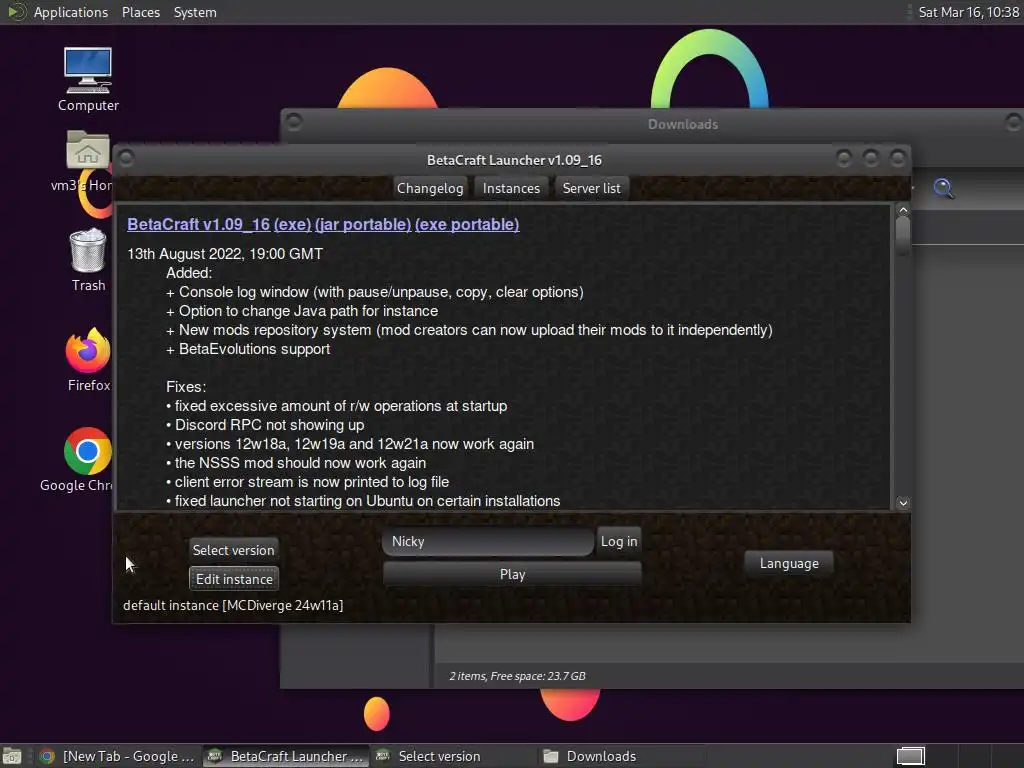Click the MATE logo icon beside Applications
The height and width of the screenshot is (768, 1024).
point(16,12)
